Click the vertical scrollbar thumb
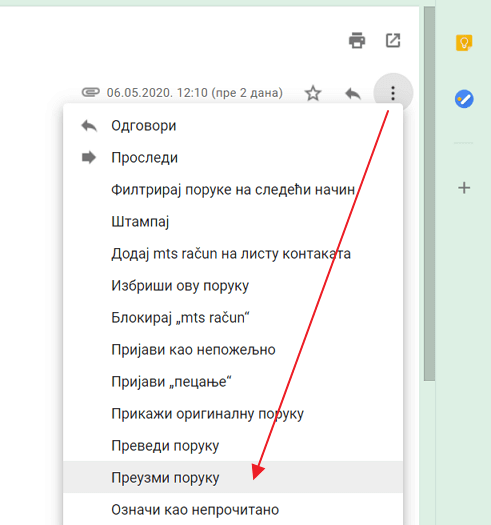The image size is (491, 525). click(429, 194)
